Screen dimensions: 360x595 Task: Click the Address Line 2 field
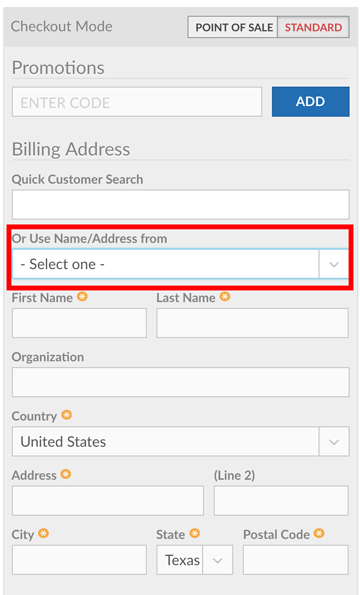click(x=281, y=501)
